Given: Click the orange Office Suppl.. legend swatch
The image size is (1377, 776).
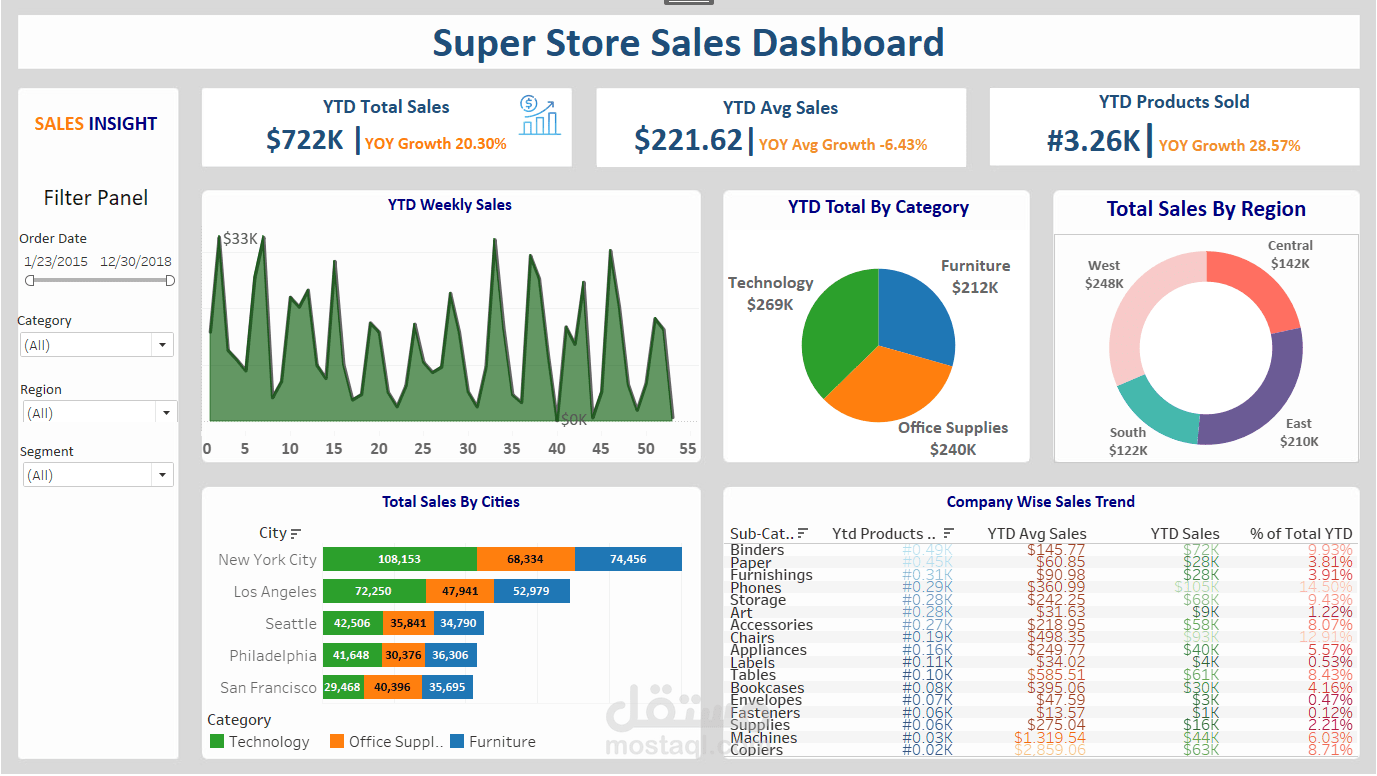Looking at the screenshot, I should click(x=337, y=742).
